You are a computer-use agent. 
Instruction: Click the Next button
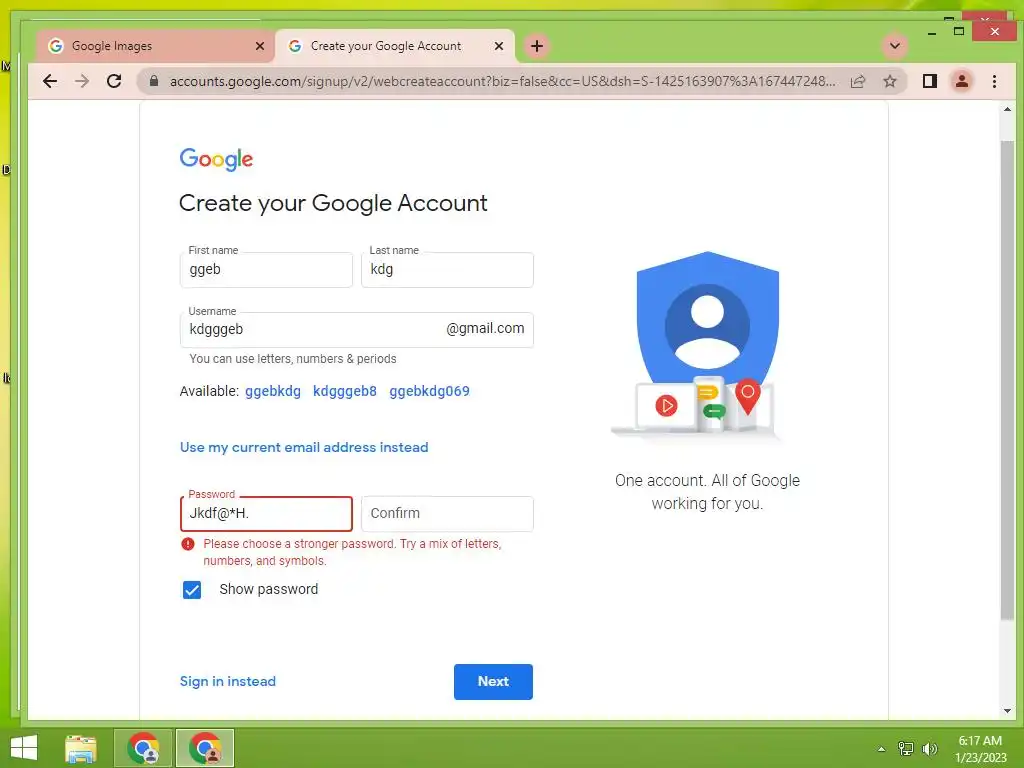click(x=493, y=682)
